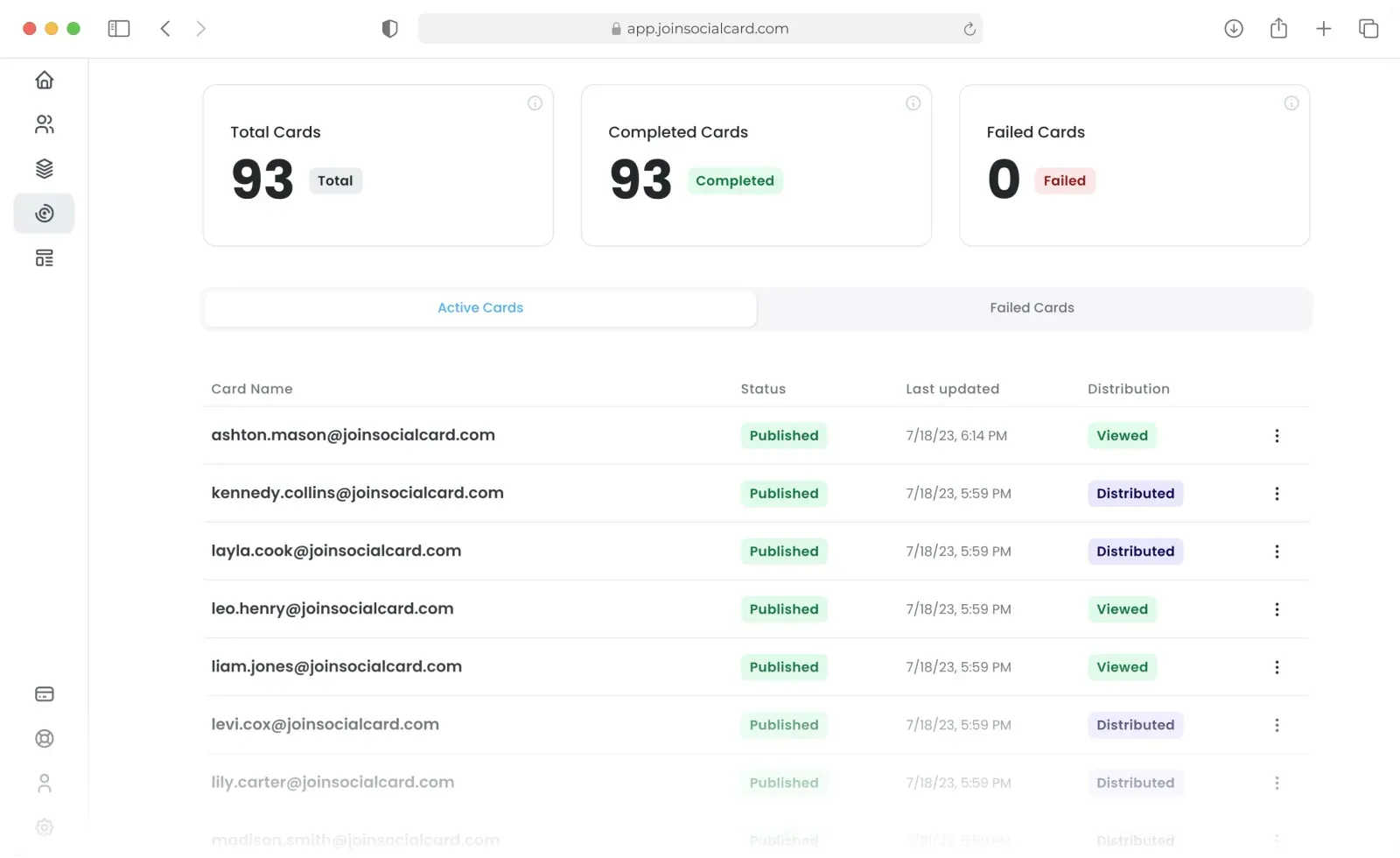Click Distributed badge for layla.cook

pyautogui.click(x=1135, y=552)
